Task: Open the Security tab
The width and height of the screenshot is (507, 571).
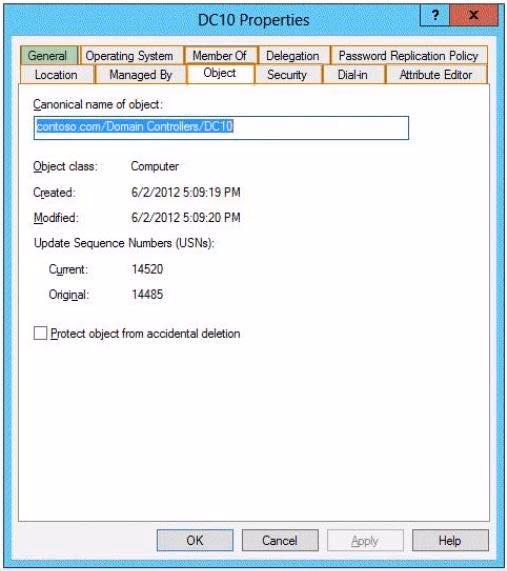Action: click(288, 75)
